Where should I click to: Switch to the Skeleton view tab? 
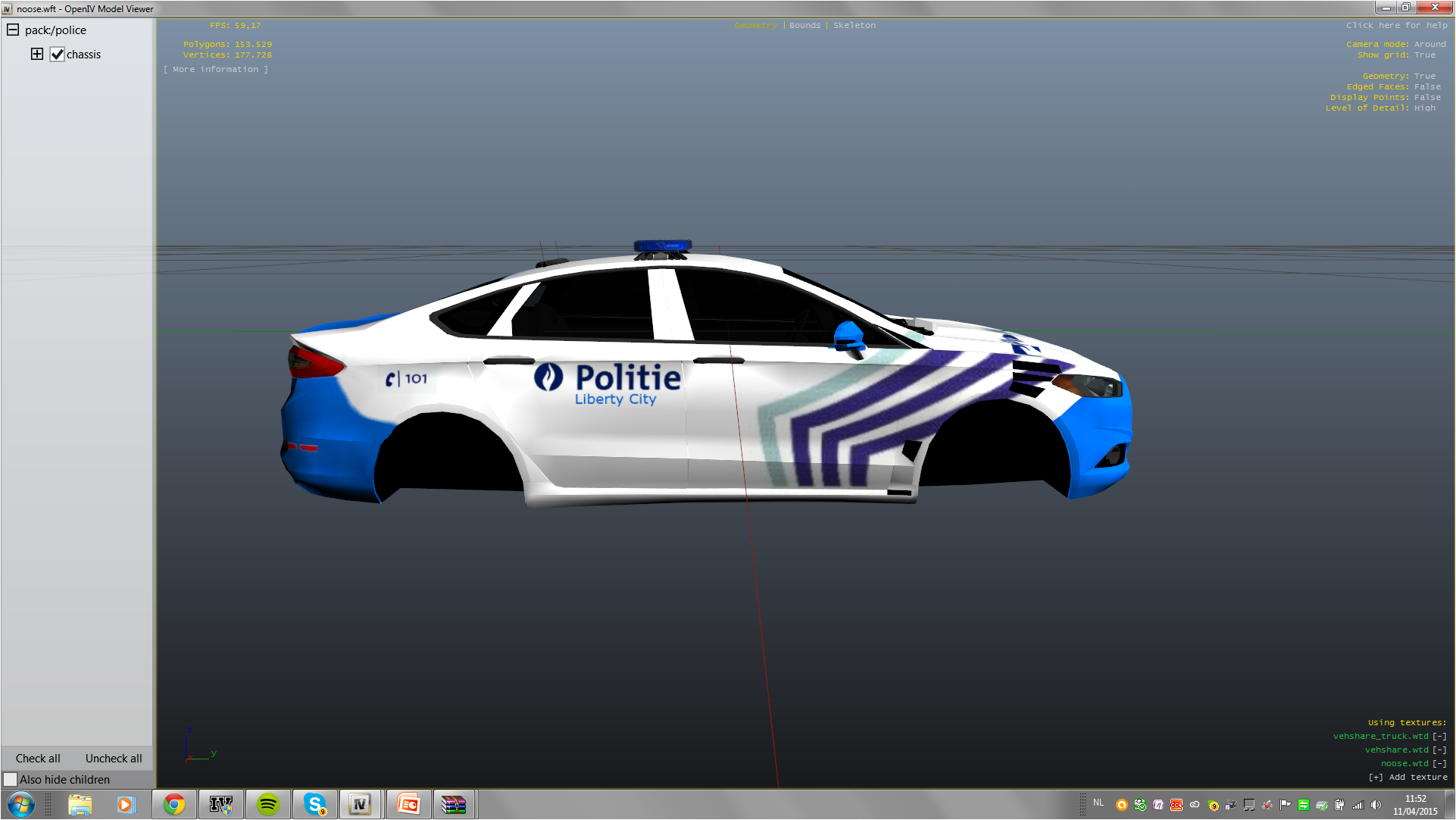click(x=855, y=26)
